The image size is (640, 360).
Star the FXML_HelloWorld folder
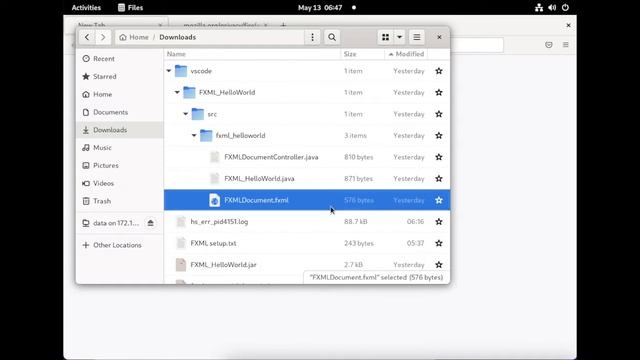439,92
